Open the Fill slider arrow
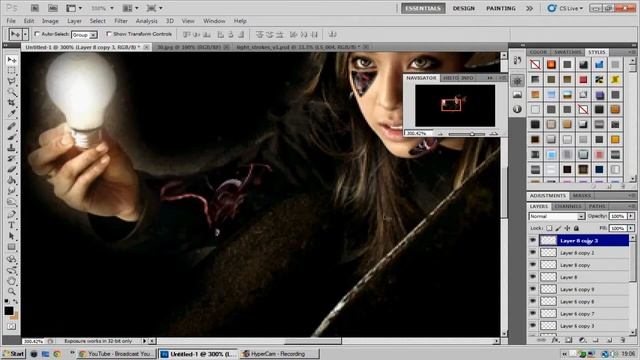The width and height of the screenshot is (640, 360). click(631, 228)
